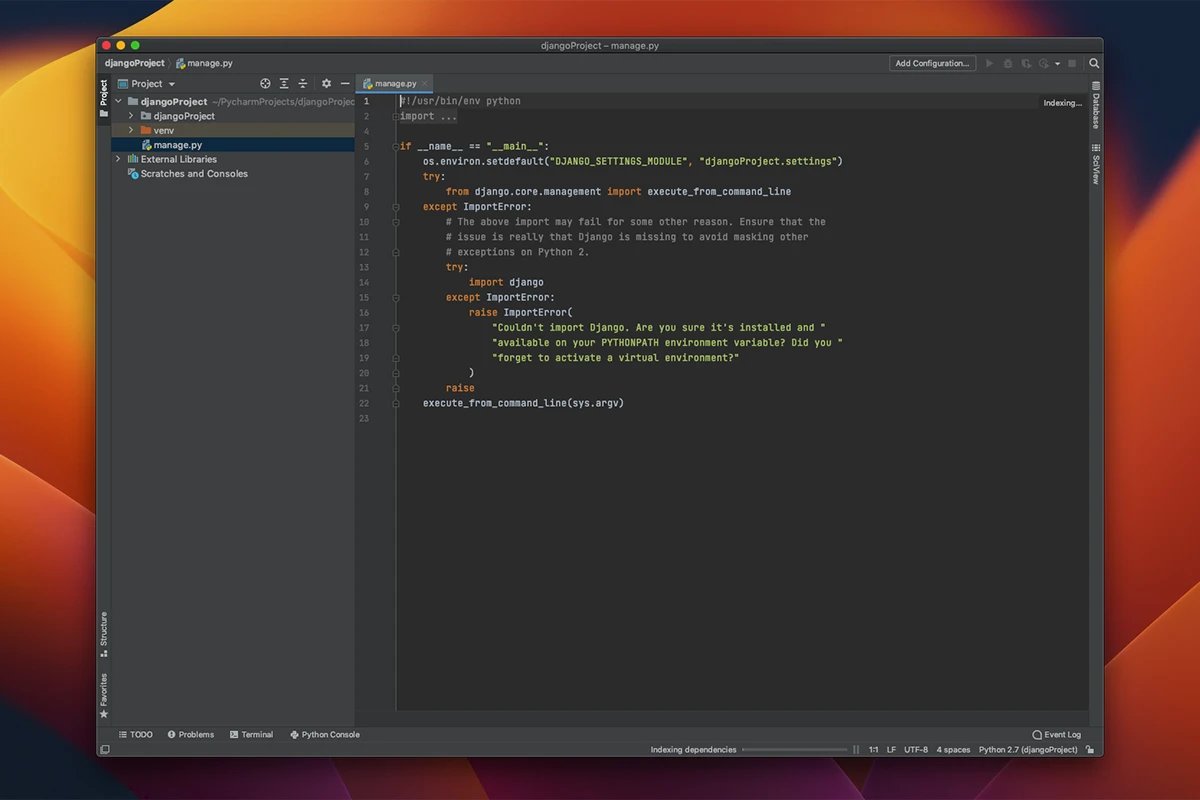Screen dimensions: 1200x800
Task: Open the Favorites tool window
Action: tap(103, 688)
